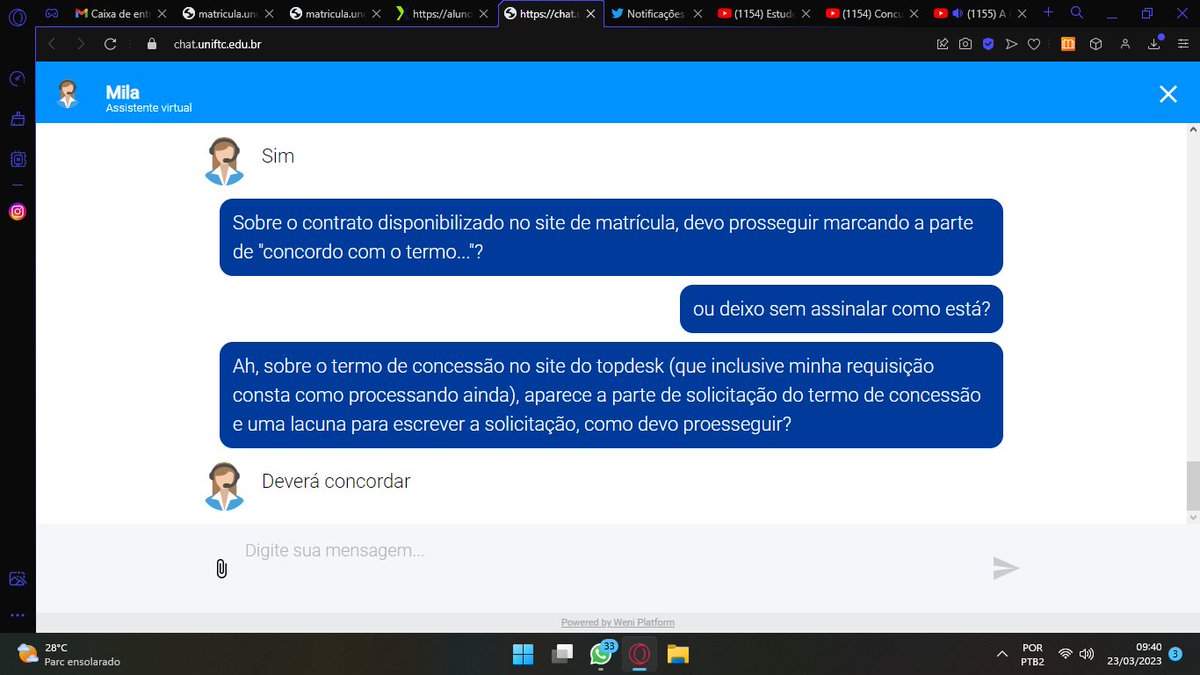Open the GX Corner gamepad icon

tap(52, 14)
